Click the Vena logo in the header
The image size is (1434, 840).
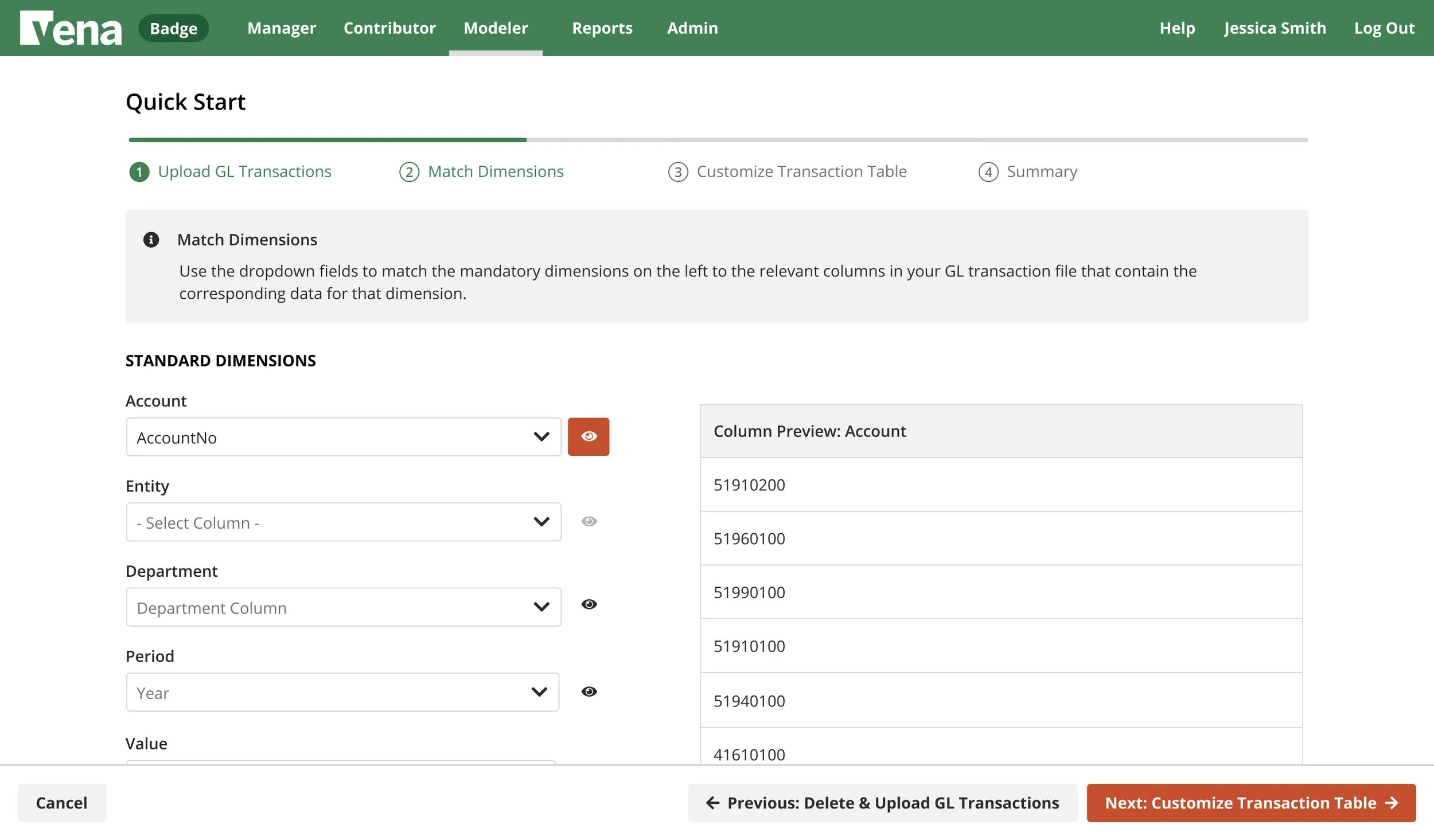pyautogui.click(x=71, y=27)
